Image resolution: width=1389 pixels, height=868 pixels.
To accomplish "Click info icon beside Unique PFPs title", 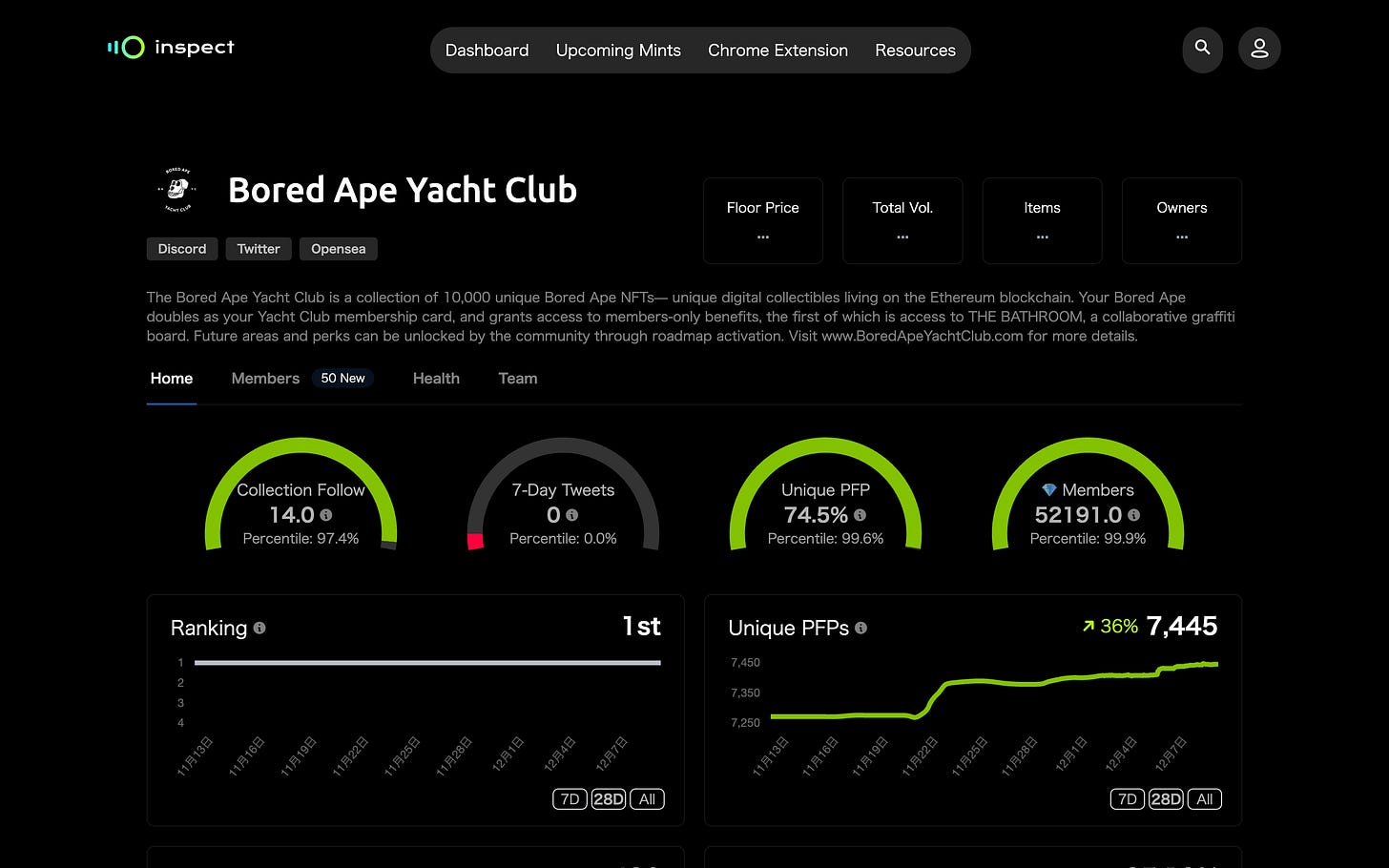I will (x=860, y=628).
